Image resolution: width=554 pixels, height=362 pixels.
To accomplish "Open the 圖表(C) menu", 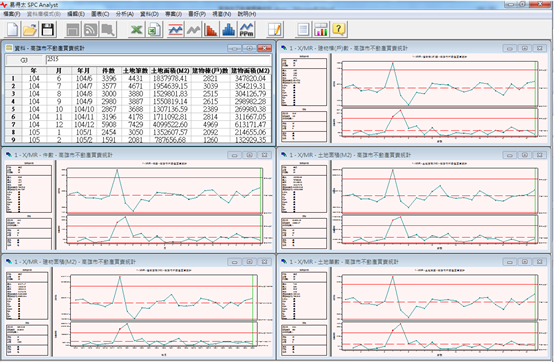I will [100, 14].
